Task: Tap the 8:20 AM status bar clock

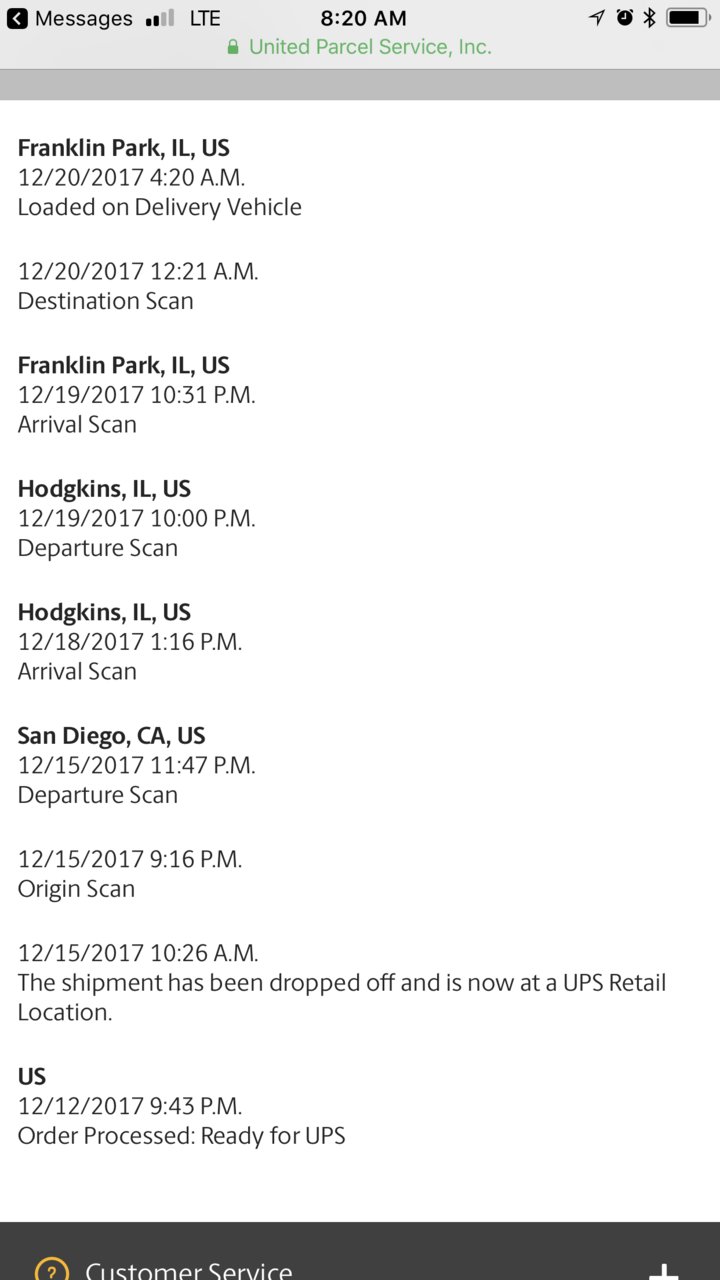Action: 363,18
